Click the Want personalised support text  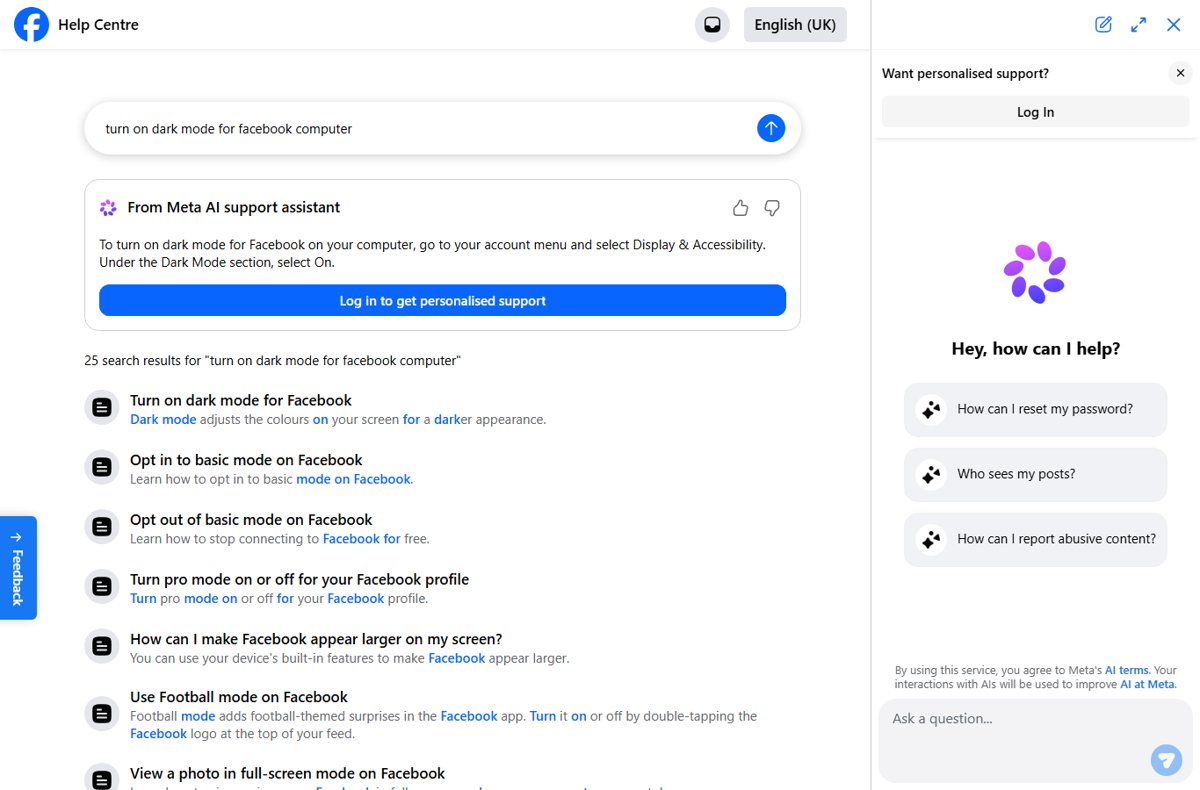click(965, 74)
